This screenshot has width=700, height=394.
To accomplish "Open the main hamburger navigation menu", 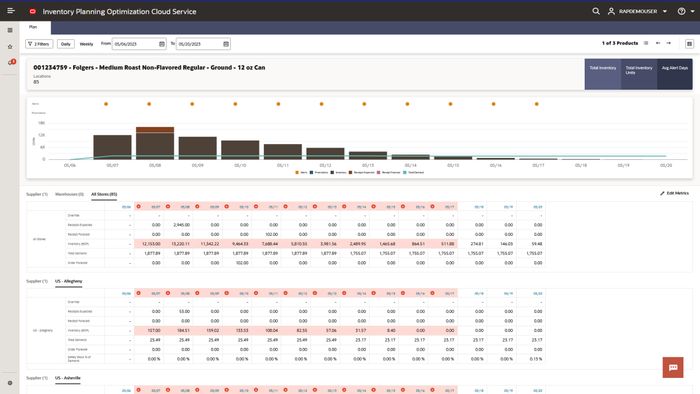I will [11, 11].
